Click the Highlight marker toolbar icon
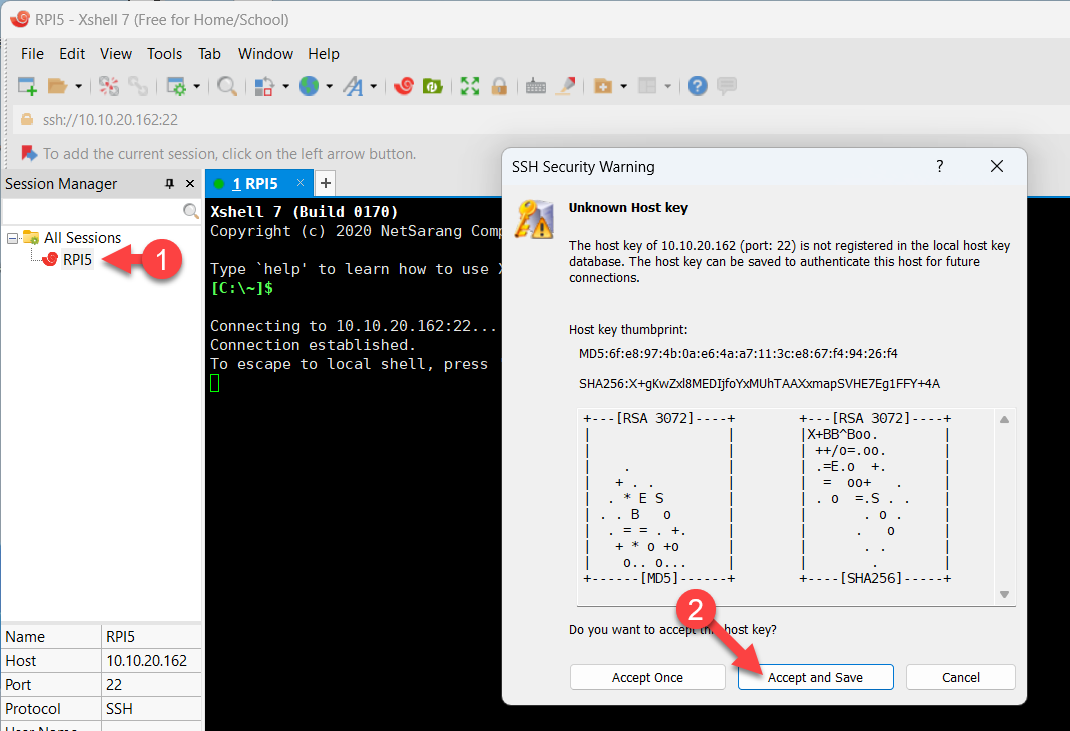 pyautogui.click(x=565, y=86)
